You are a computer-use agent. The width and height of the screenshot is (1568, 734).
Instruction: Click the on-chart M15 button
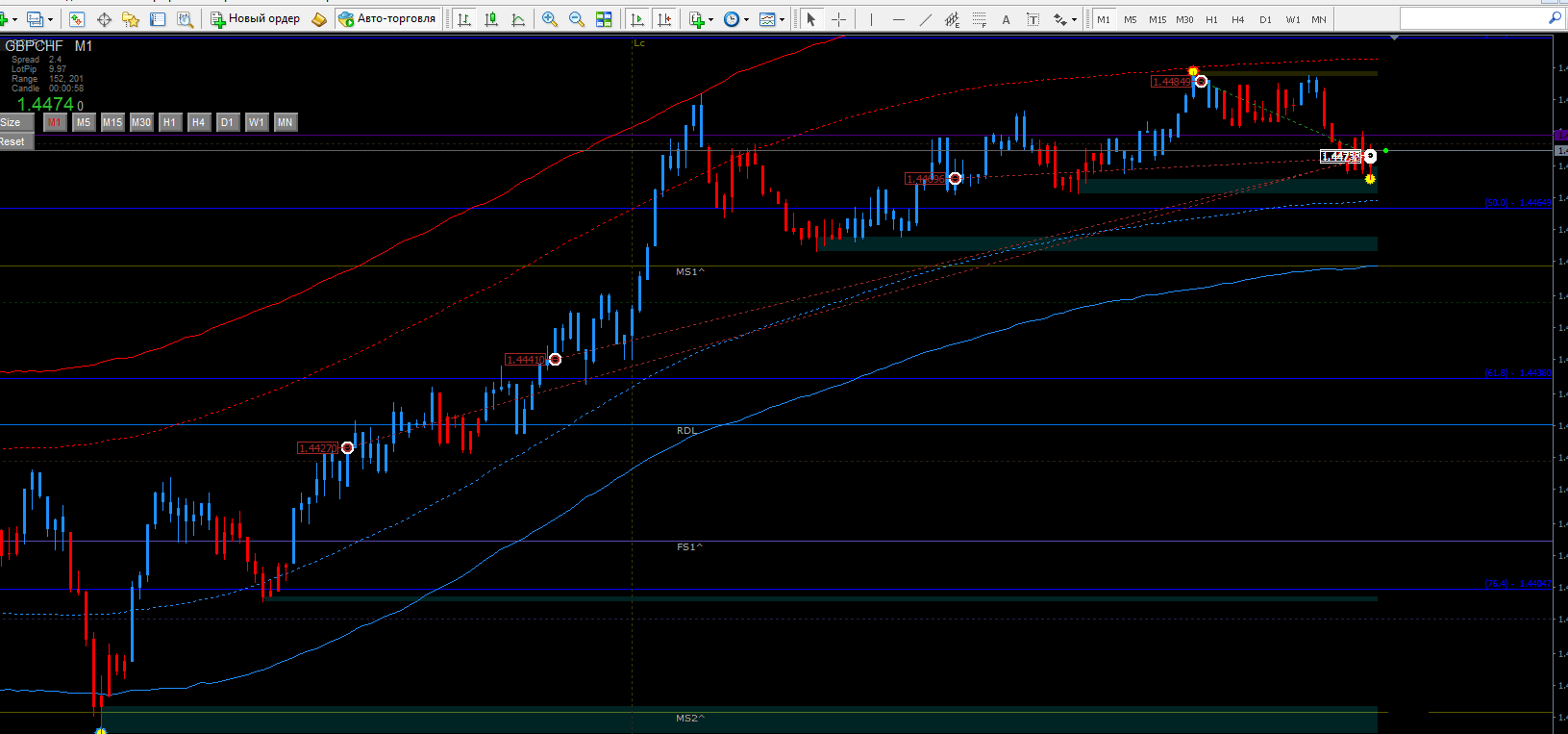tap(112, 122)
